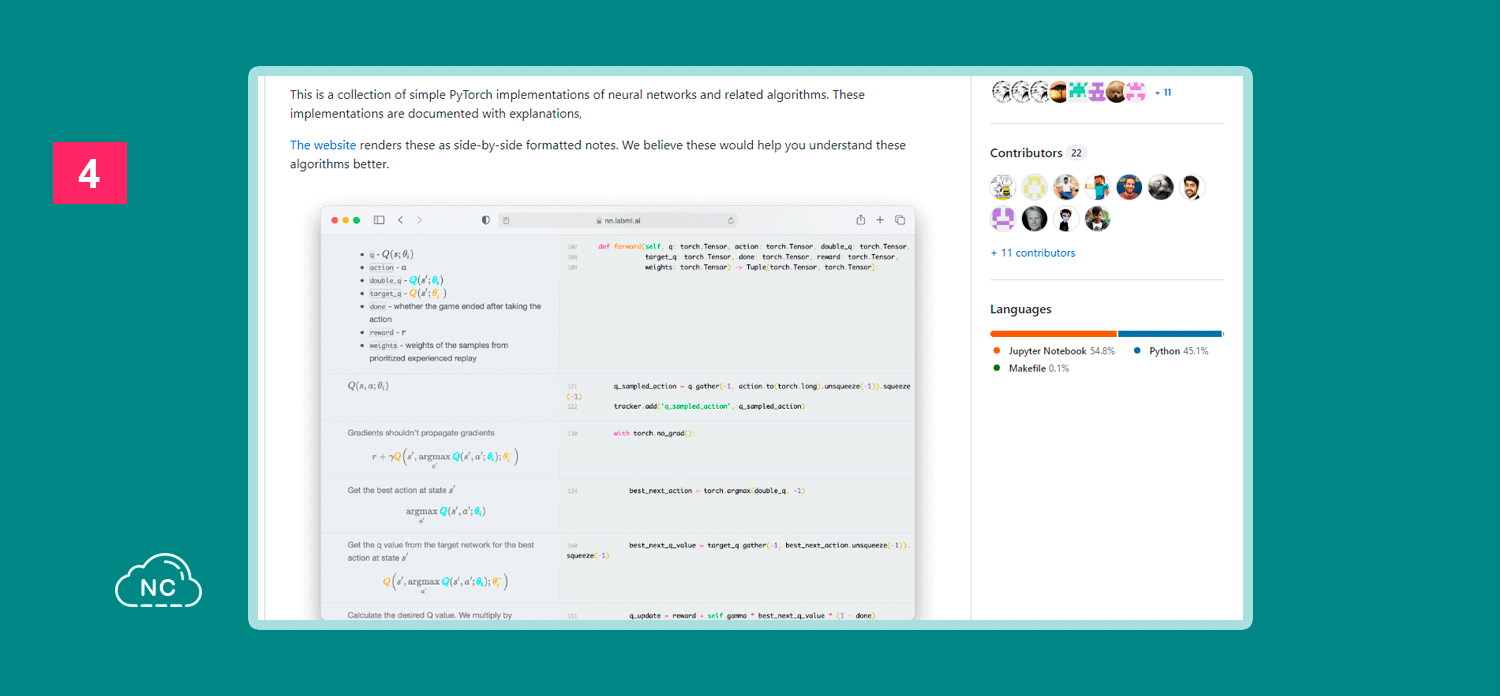Open the README preview screenshot of nn.labml.ai
This screenshot has width=1500, height=696.
click(618, 412)
